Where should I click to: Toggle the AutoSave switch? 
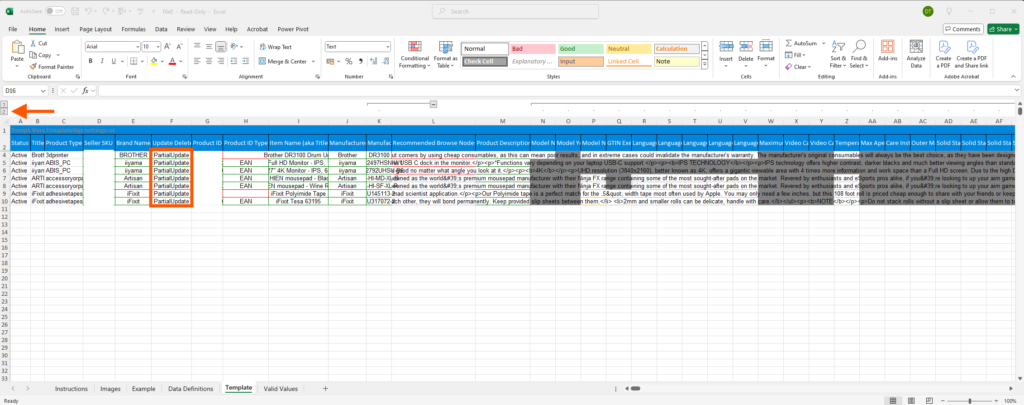pos(55,11)
